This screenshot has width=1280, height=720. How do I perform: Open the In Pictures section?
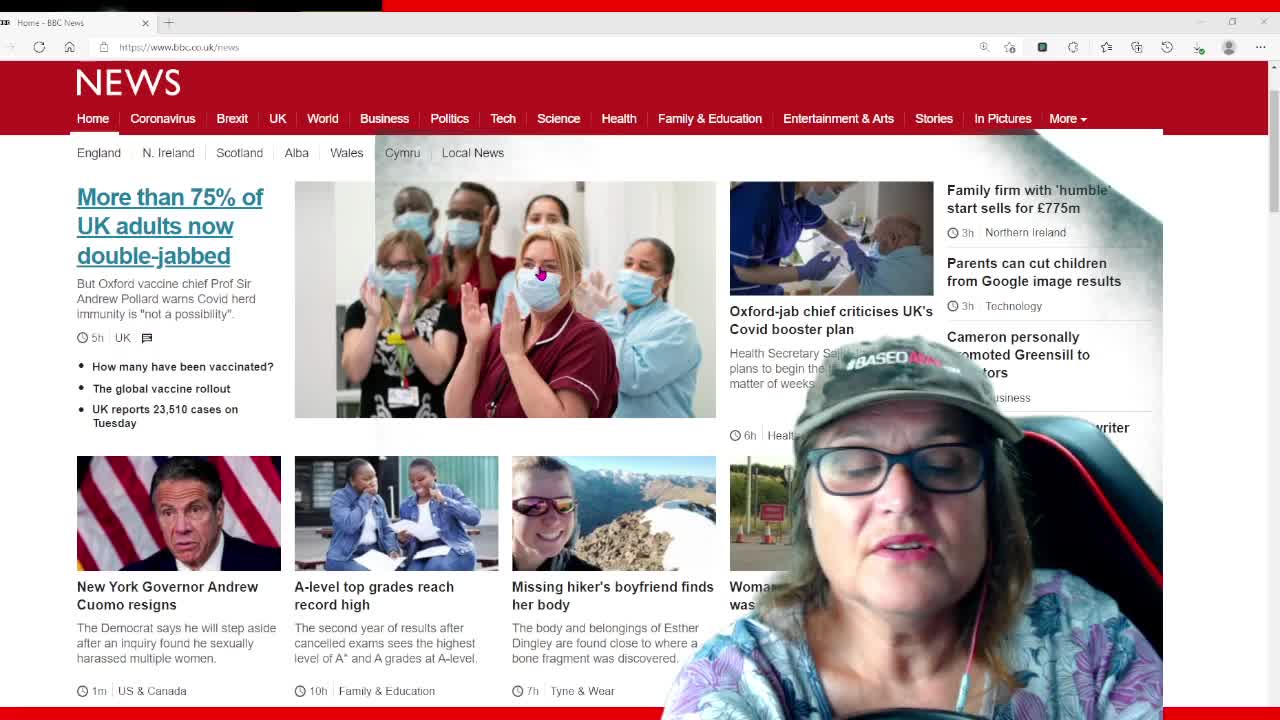click(1002, 119)
